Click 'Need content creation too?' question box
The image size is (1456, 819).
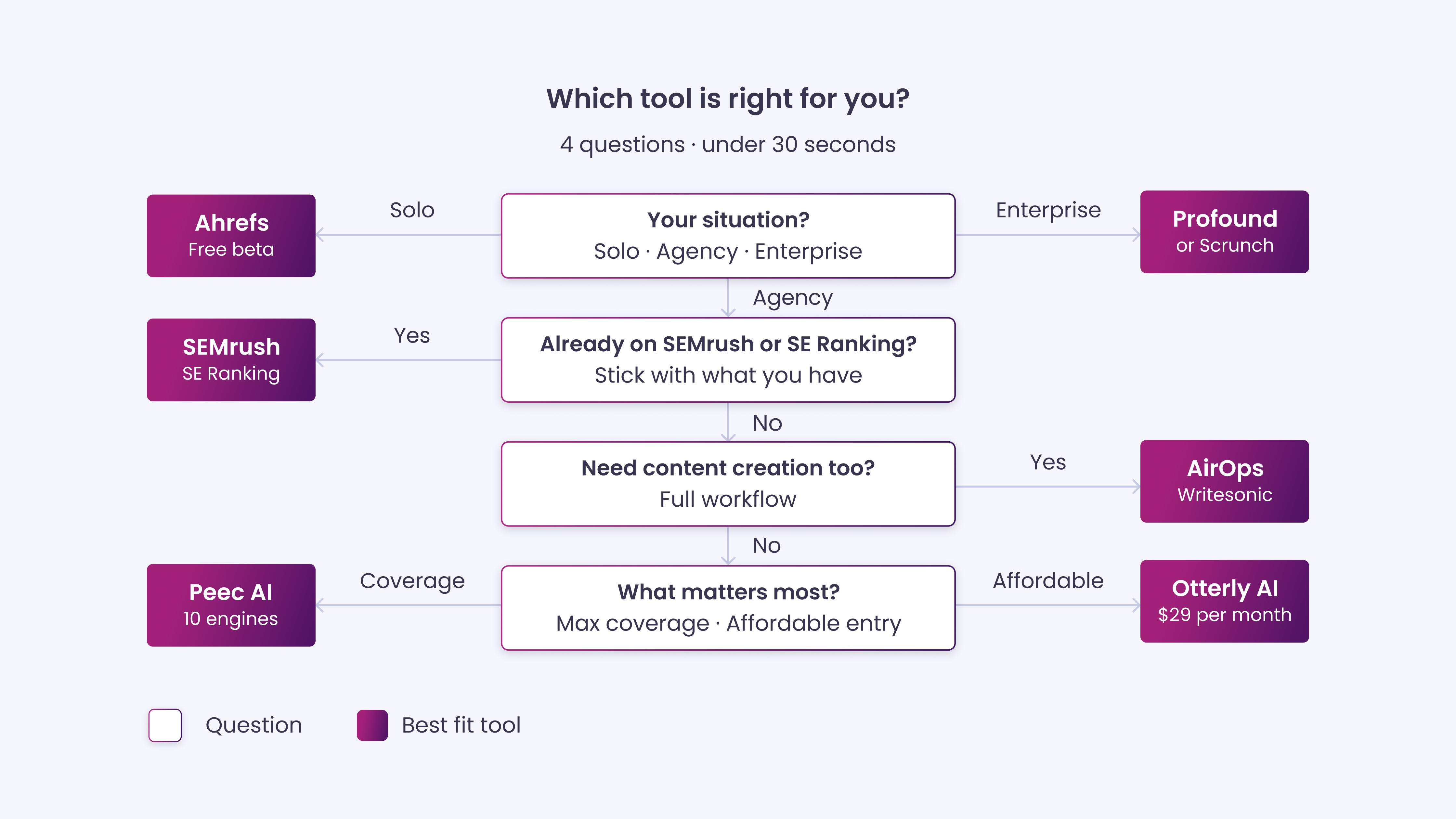pyautogui.click(x=728, y=484)
